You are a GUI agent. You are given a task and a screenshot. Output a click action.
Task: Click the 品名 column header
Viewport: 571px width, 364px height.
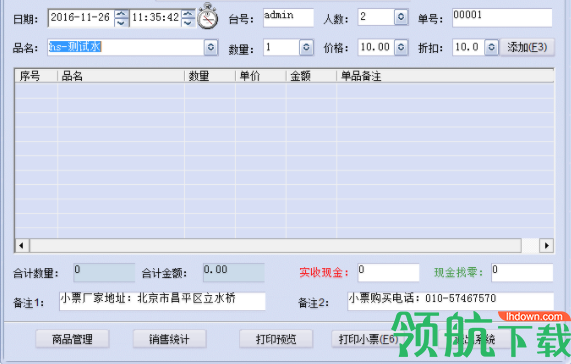click(121, 76)
